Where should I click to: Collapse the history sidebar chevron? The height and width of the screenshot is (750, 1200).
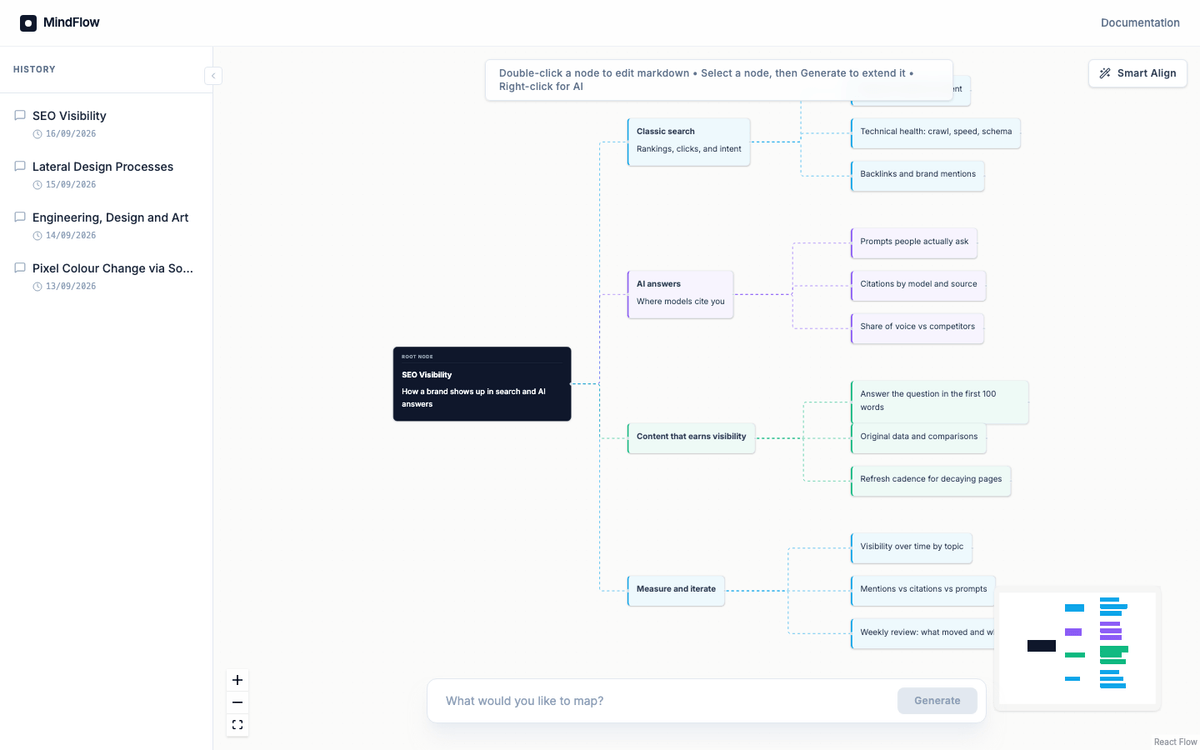[x=213, y=76]
